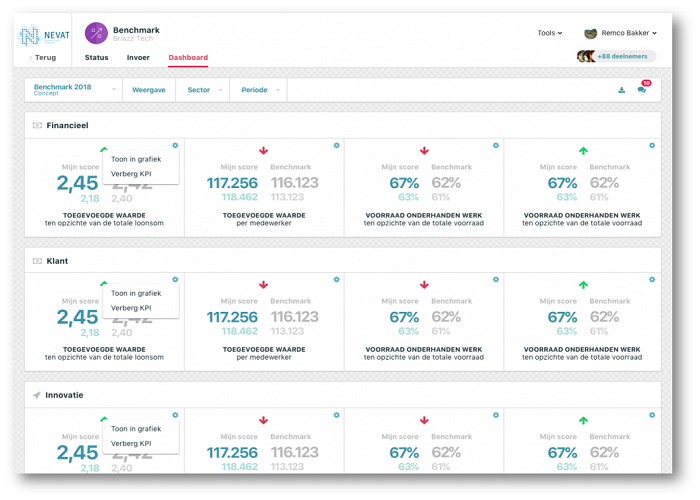The image size is (700, 500).
Task: Click the Innovatie rocket section icon
Action: click(x=37, y=395)
